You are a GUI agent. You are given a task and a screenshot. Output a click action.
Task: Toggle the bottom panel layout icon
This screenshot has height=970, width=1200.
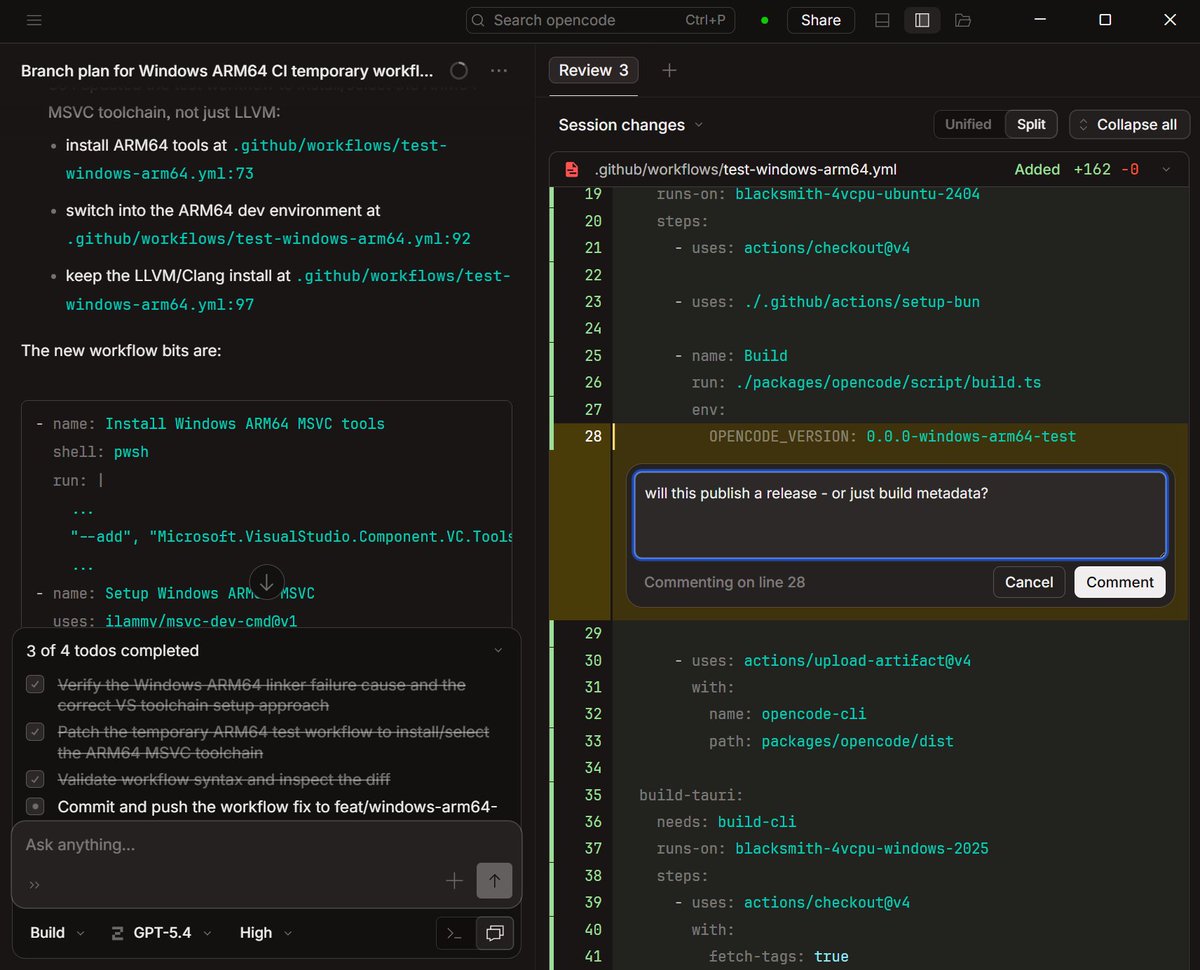[x=882, y=20]
